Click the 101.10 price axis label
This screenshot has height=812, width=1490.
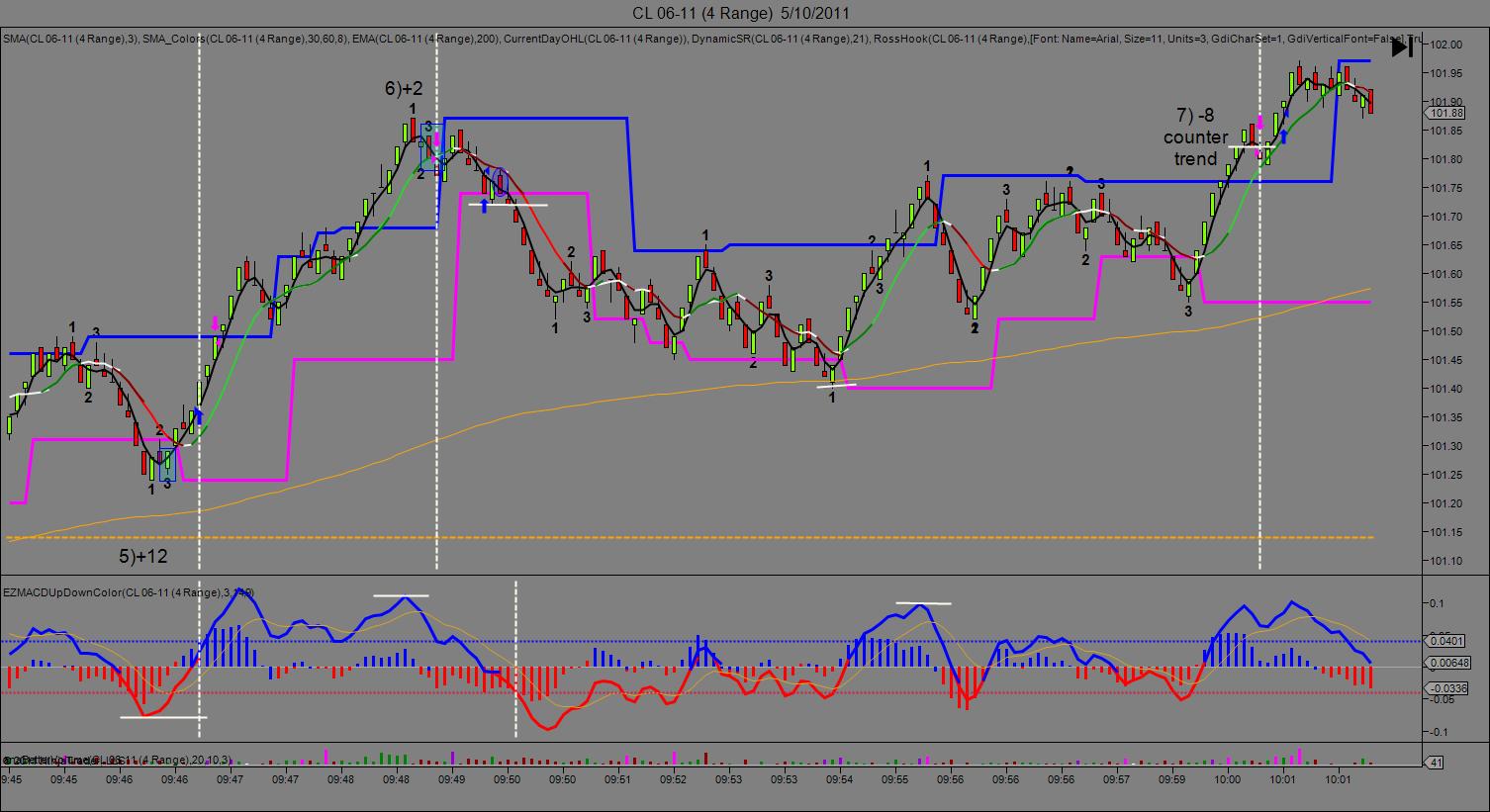click(1446, 561)
